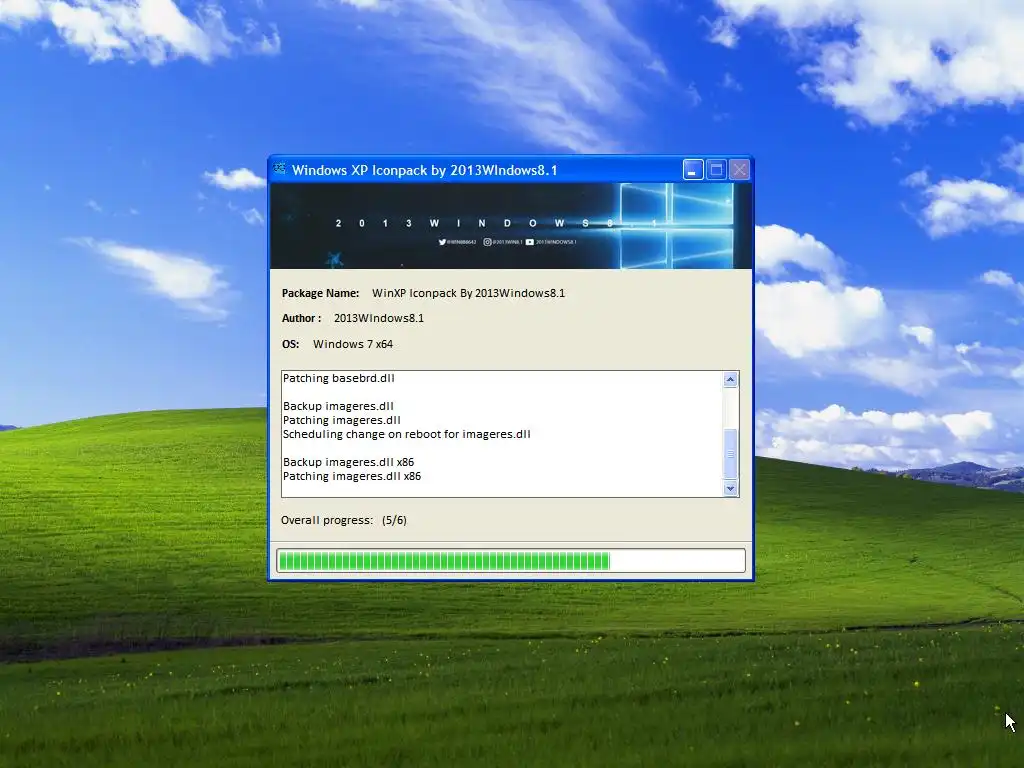Screen dimensions: 1024x768
Task: Click the Twitter handle in the banner
Action: [x=458, y=242]
